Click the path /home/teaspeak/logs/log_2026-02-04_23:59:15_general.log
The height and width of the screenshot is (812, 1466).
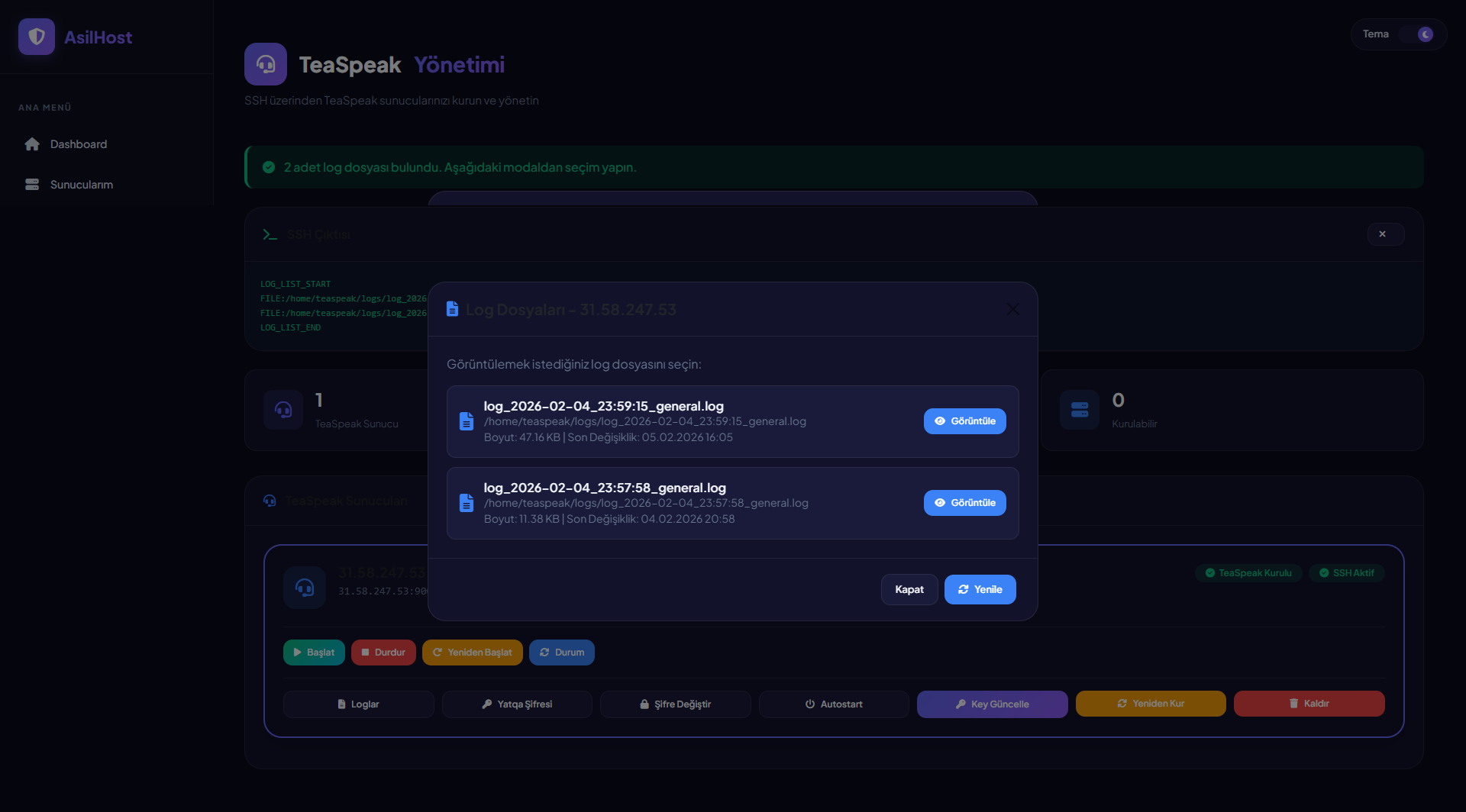pyautogui.click(x=644, y=421)
